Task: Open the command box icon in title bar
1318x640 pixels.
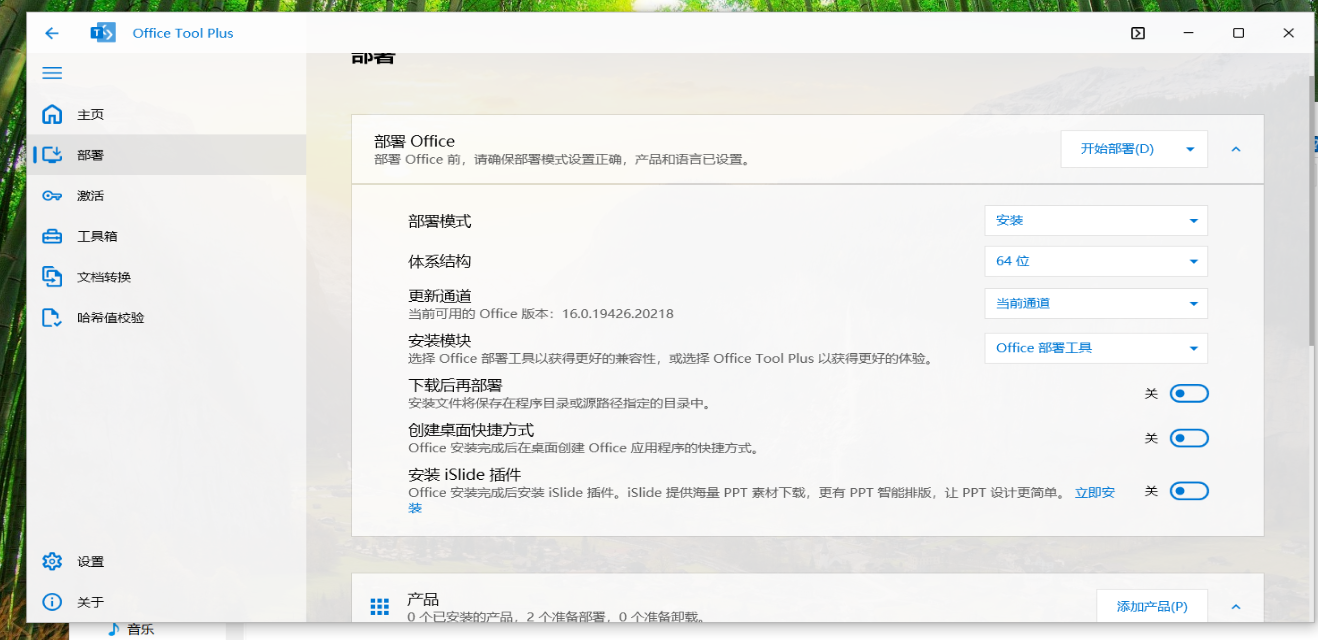Action: [x=1138, y=33]
